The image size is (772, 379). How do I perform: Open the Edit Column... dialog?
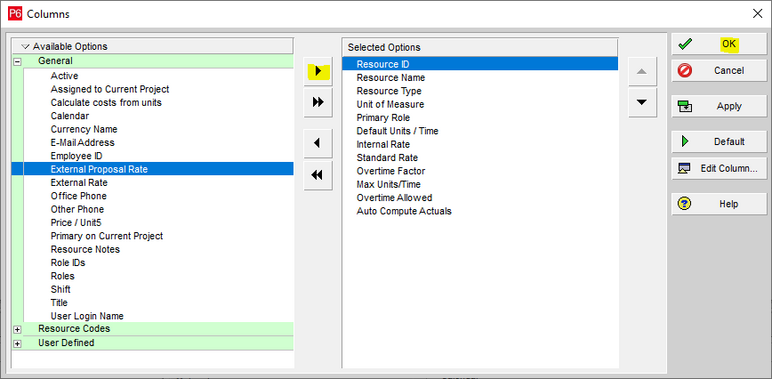point(719,168)
